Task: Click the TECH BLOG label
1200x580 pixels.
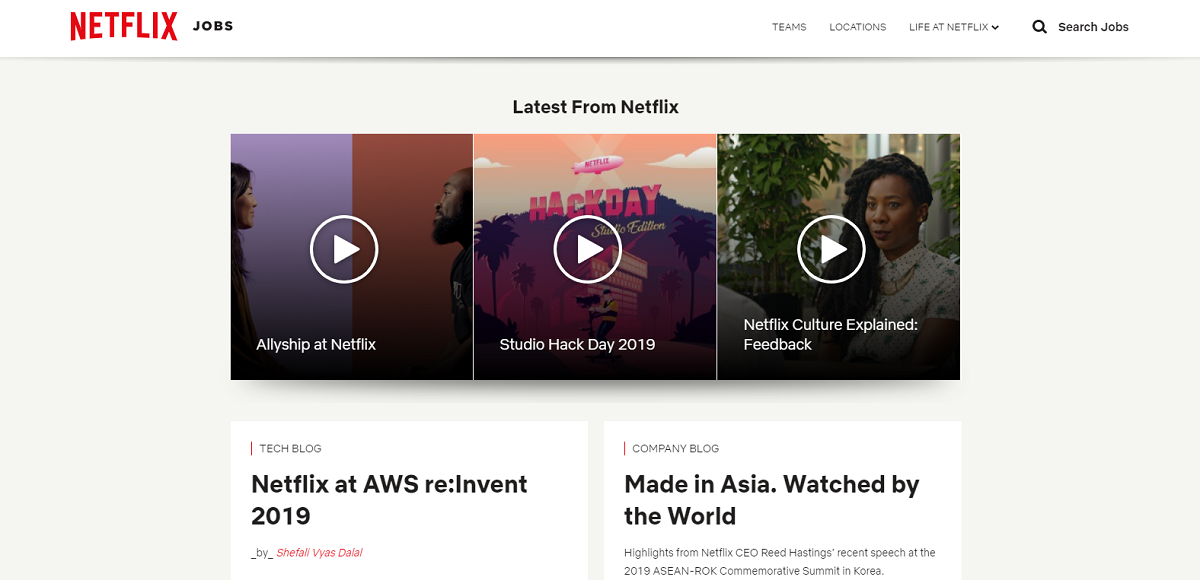Action: click(290, 449)
